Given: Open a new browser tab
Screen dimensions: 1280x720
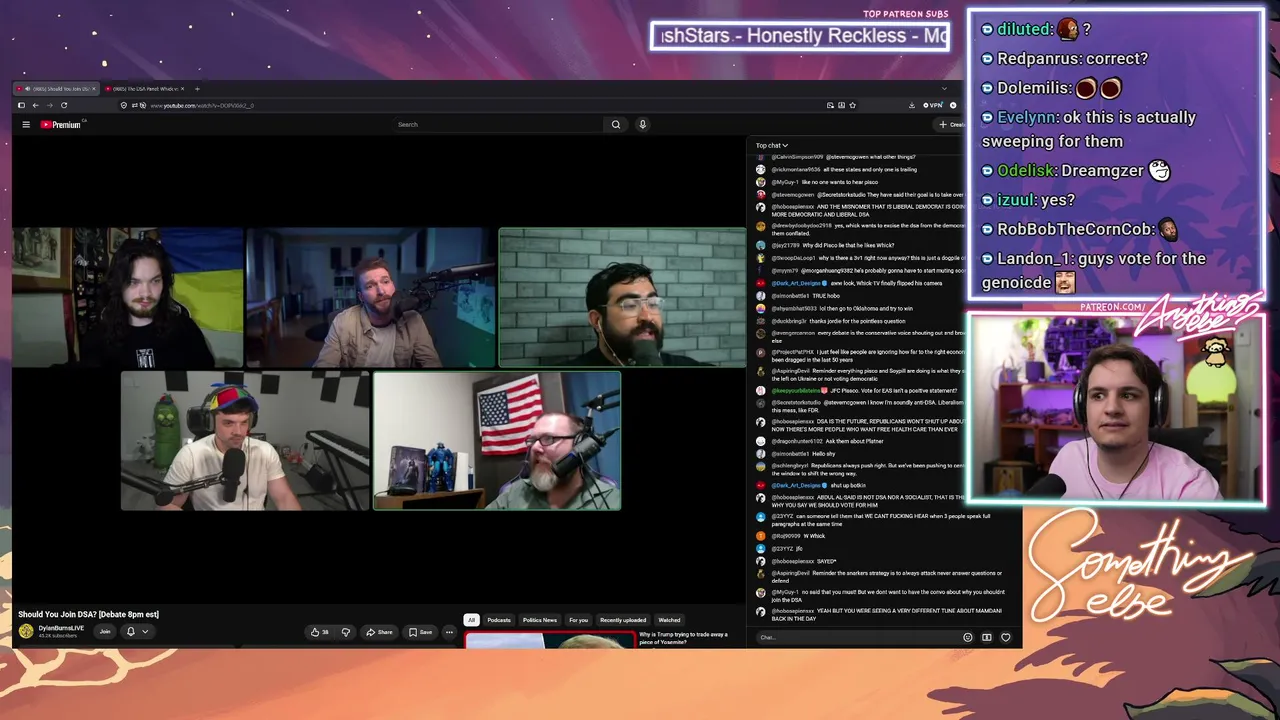Looking at the screenshot, I should point(197,89).
